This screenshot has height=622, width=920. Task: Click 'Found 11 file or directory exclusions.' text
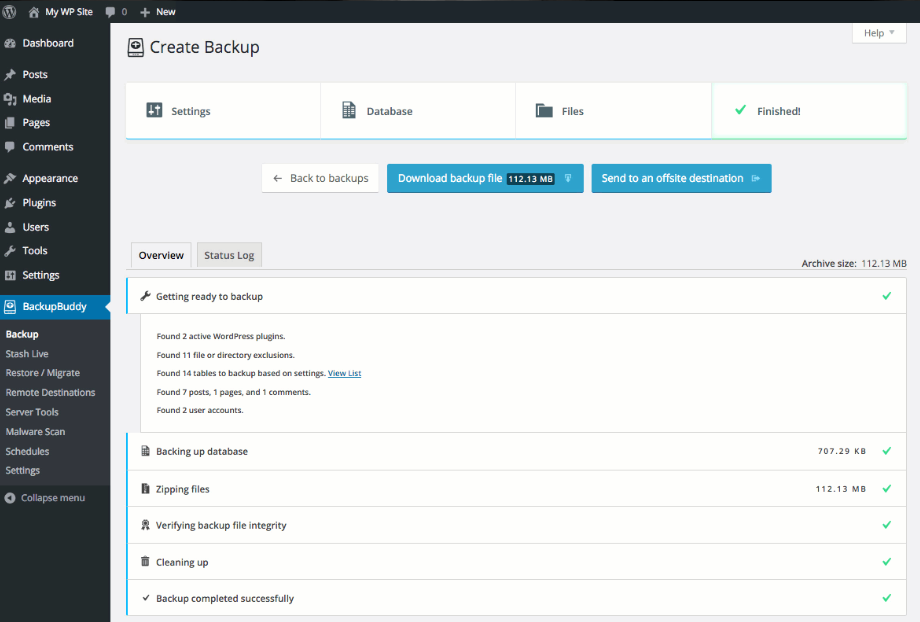coord(225,355)
